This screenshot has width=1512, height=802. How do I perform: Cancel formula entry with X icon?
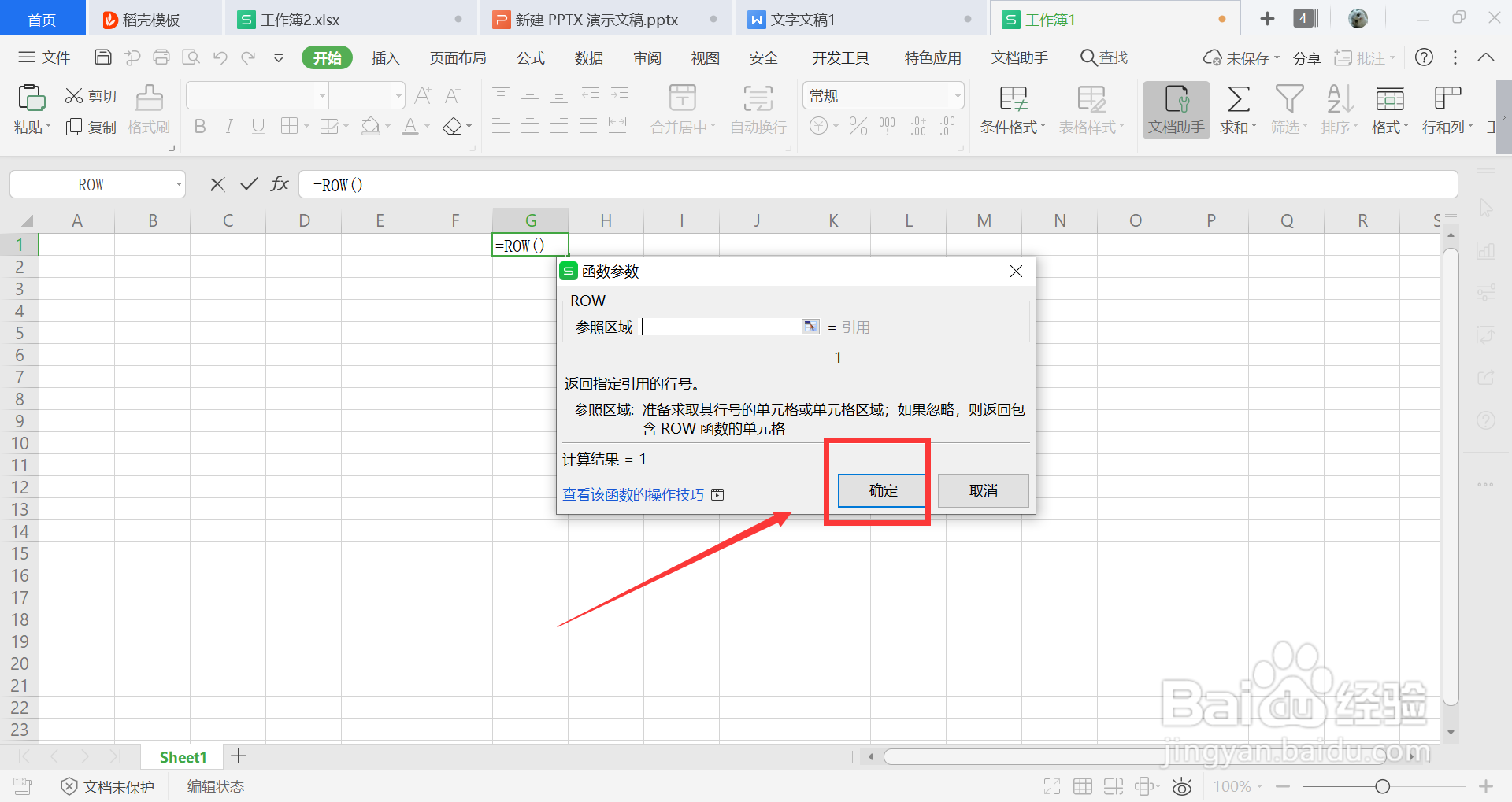pos(218,184)
